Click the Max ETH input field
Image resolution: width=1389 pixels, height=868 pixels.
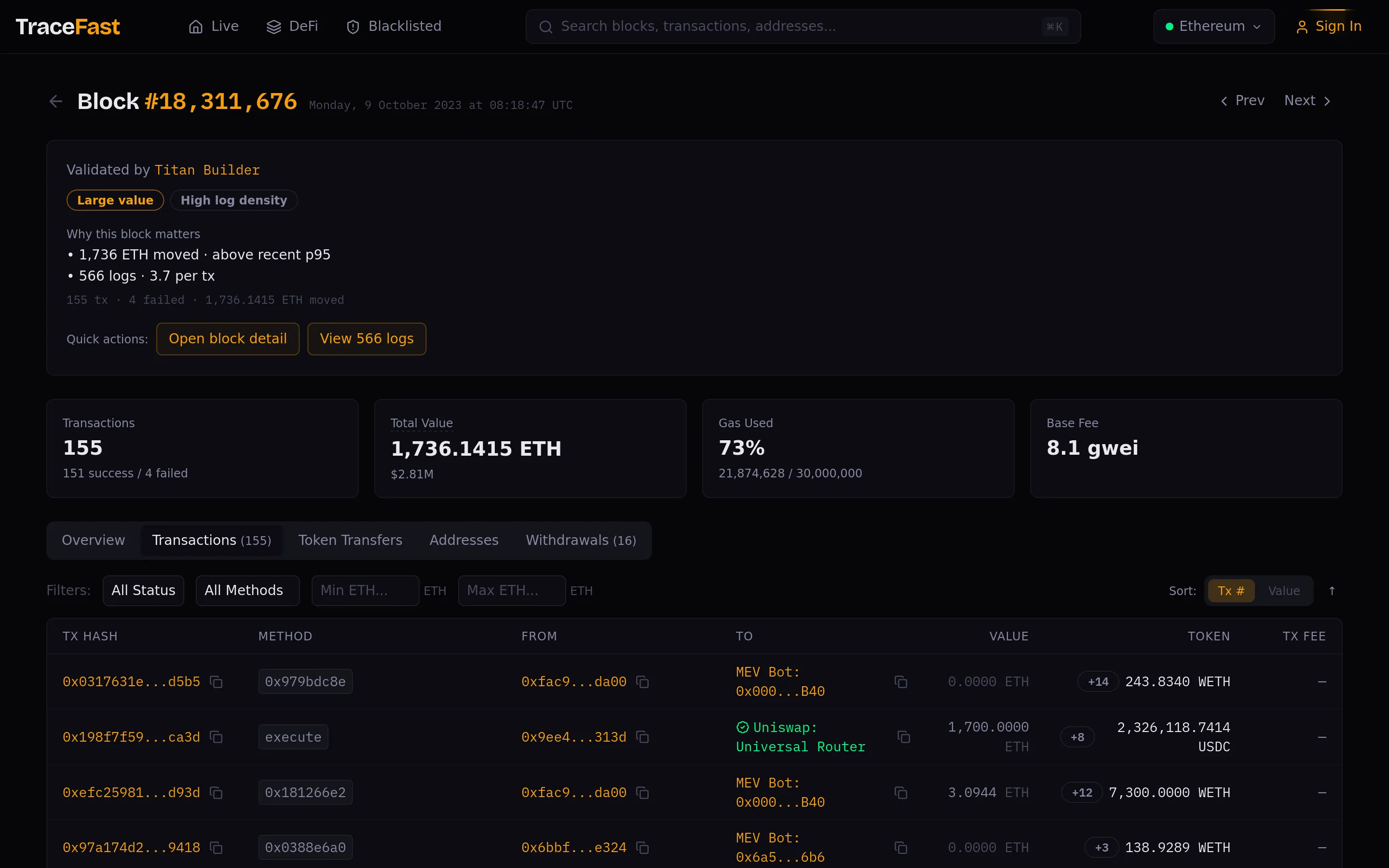pyautogui.click(x=512, y=591)
